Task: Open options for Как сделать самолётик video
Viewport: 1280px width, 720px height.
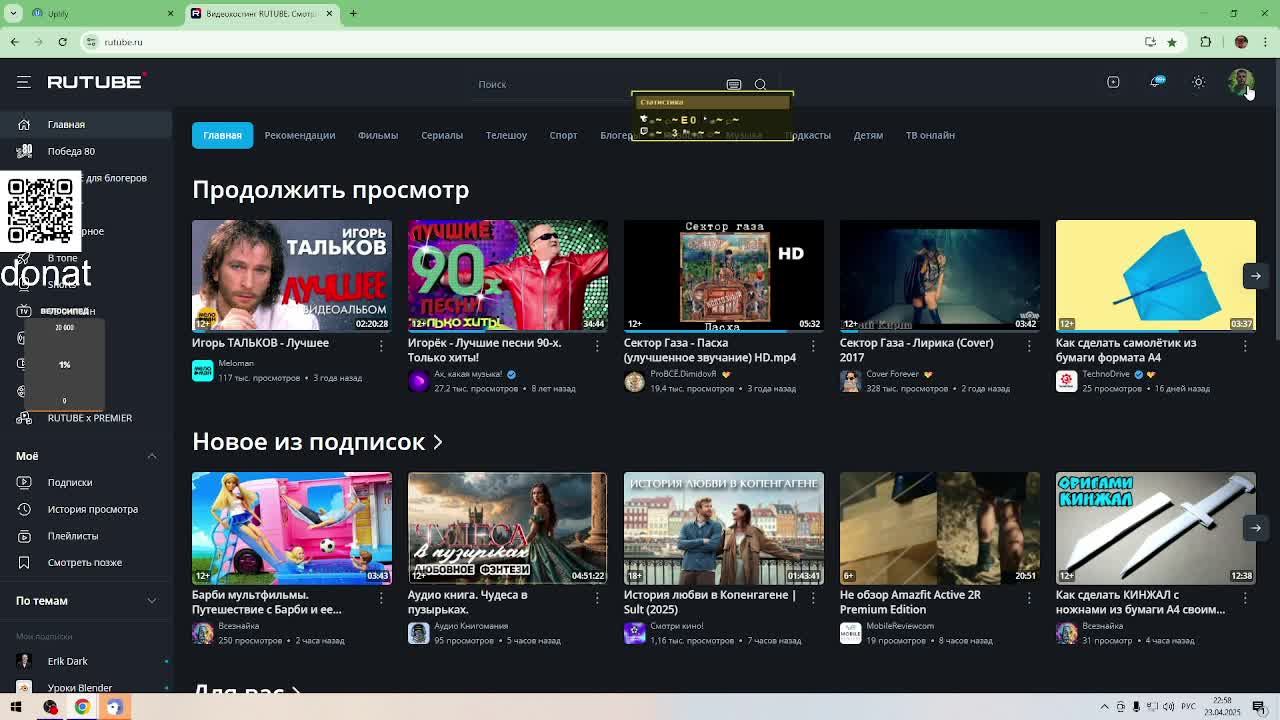Action: pyautogui.click(x=1245, y=346)
